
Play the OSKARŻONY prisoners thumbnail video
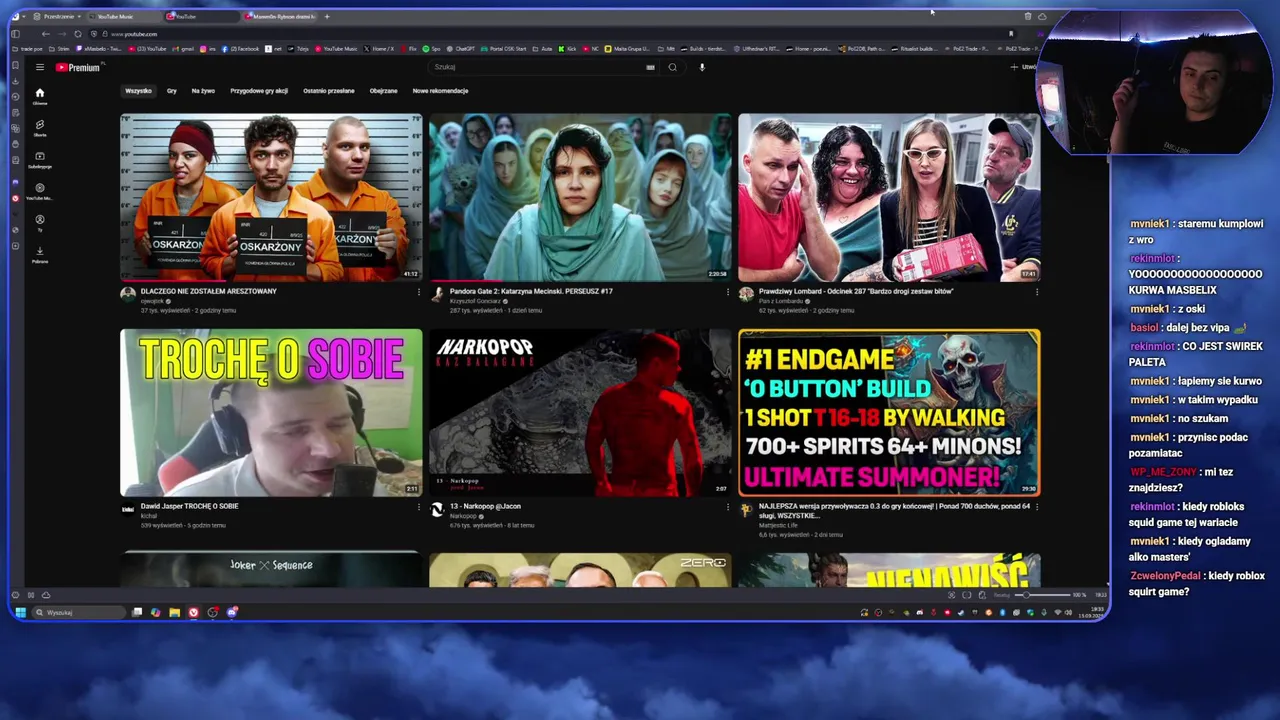[271, 197]
